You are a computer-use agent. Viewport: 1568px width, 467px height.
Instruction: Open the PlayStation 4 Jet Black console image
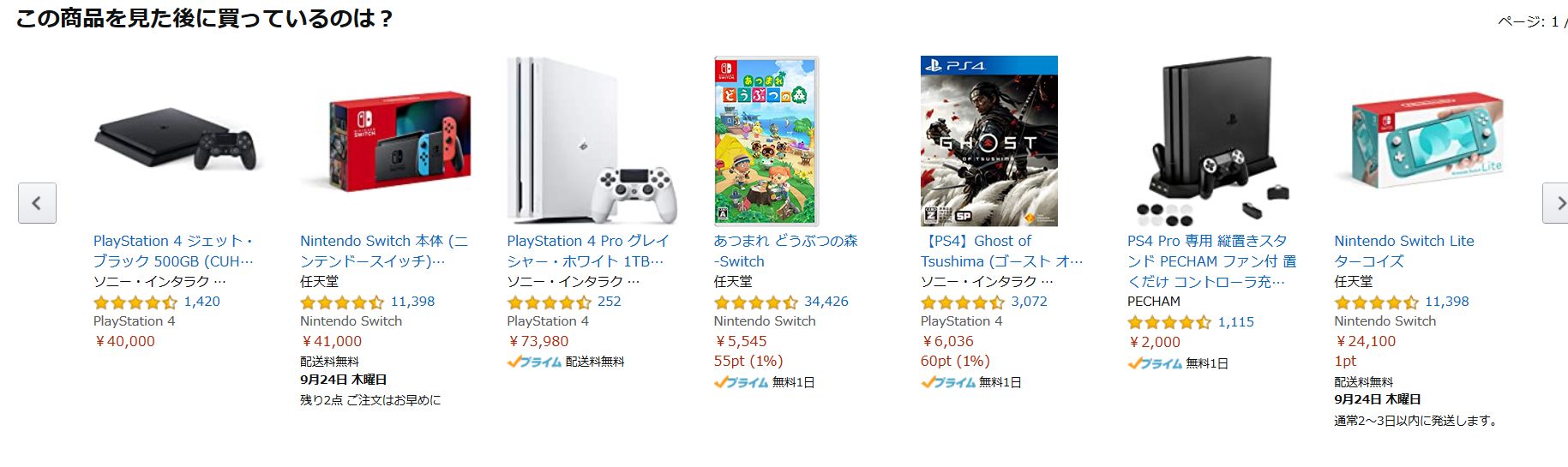point(176,141)
